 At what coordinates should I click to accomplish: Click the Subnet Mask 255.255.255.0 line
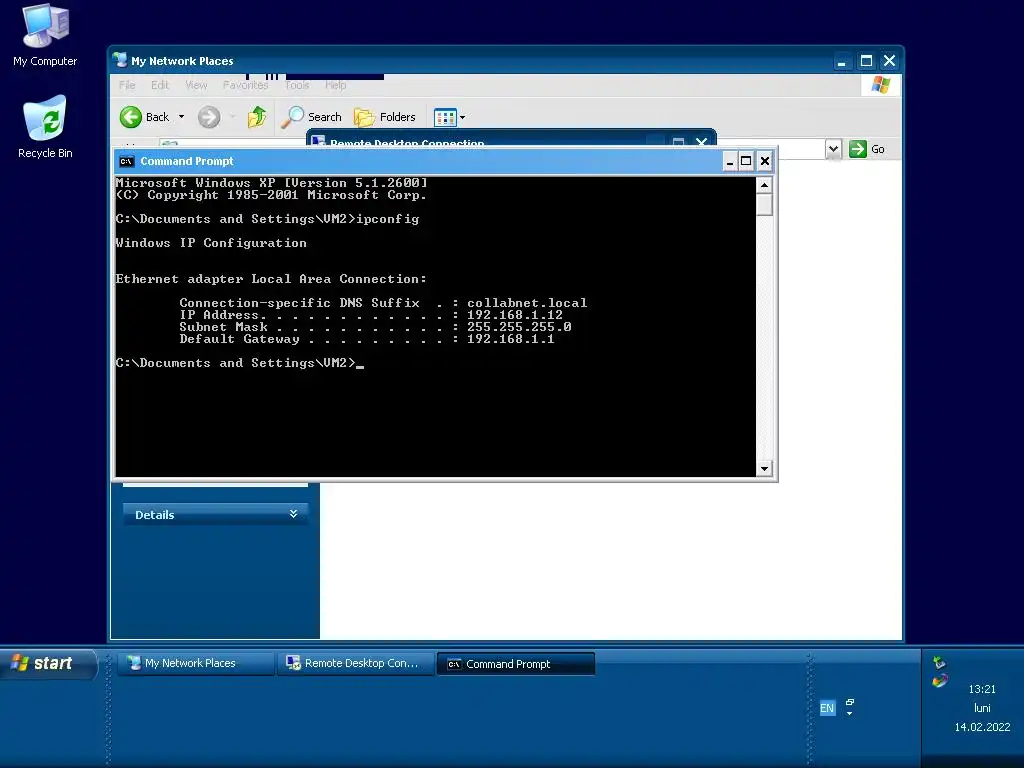pos(376,327)
